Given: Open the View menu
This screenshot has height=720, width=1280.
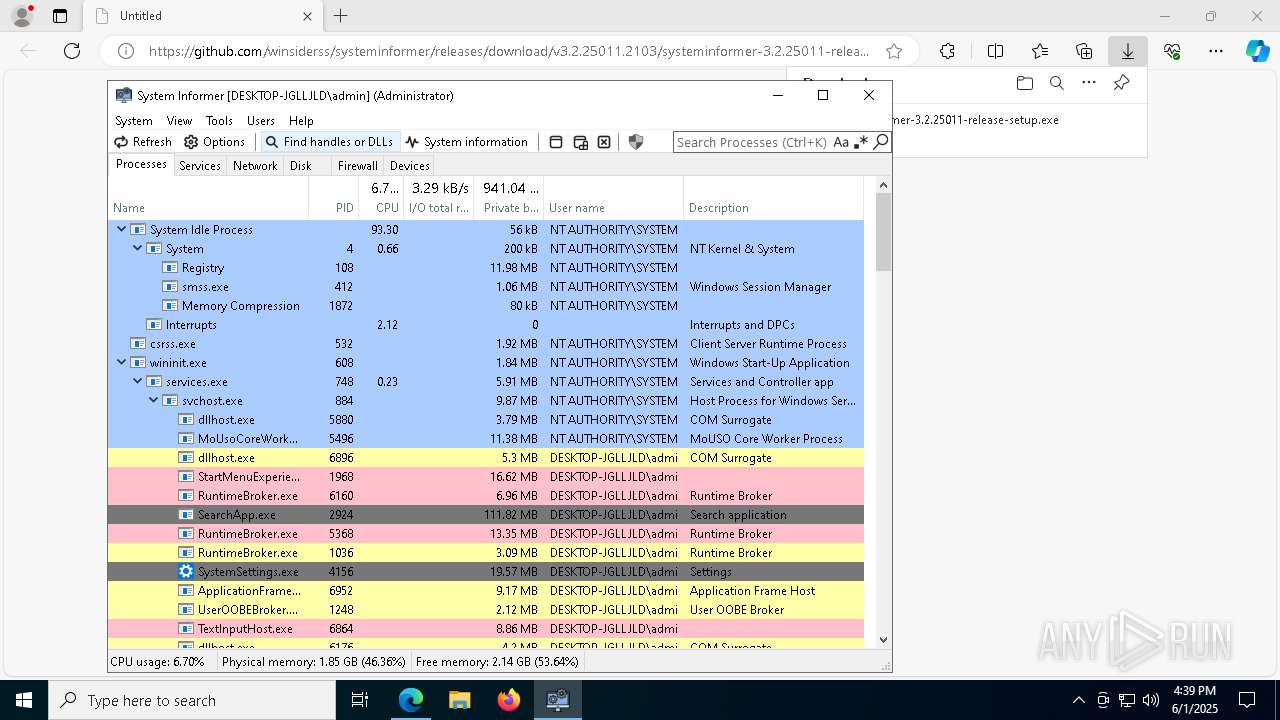Looking at the screenshot, I should (180, 120).
